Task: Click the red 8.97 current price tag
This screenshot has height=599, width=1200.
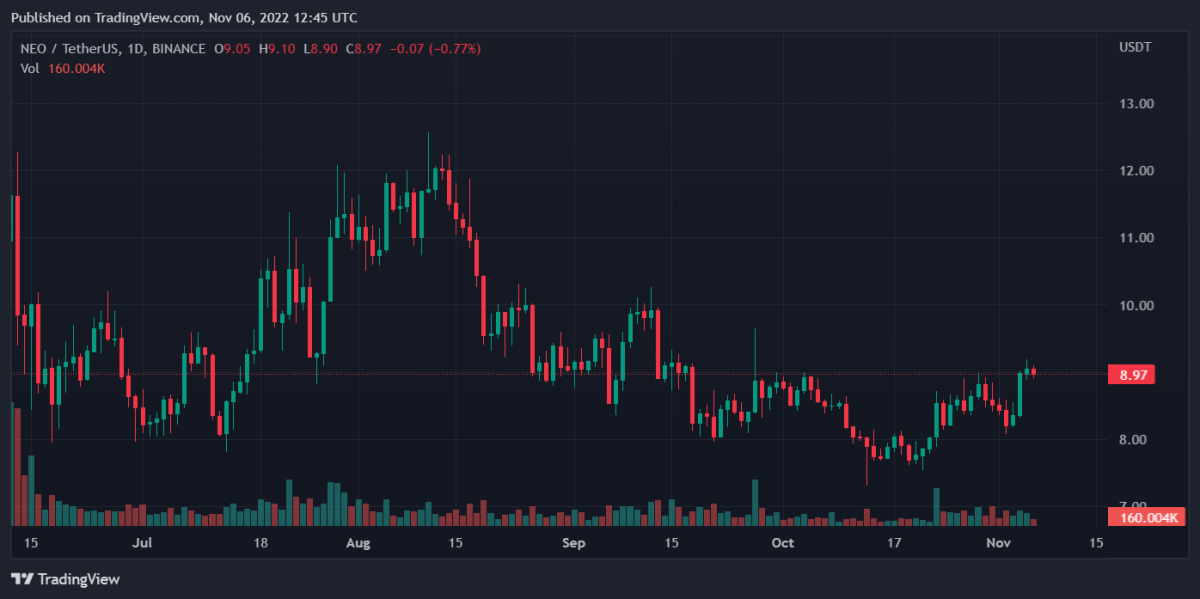Action: point(1132,374)
